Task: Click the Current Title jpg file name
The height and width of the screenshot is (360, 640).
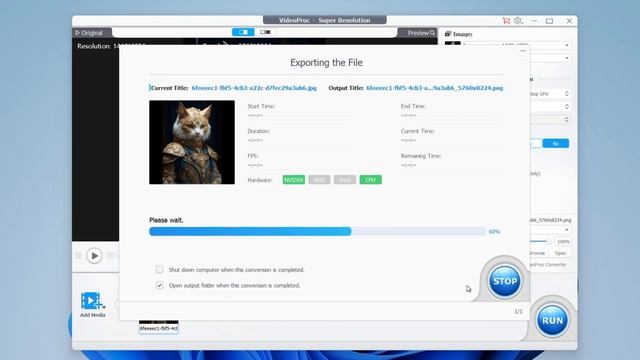Action: click(254, 88)
